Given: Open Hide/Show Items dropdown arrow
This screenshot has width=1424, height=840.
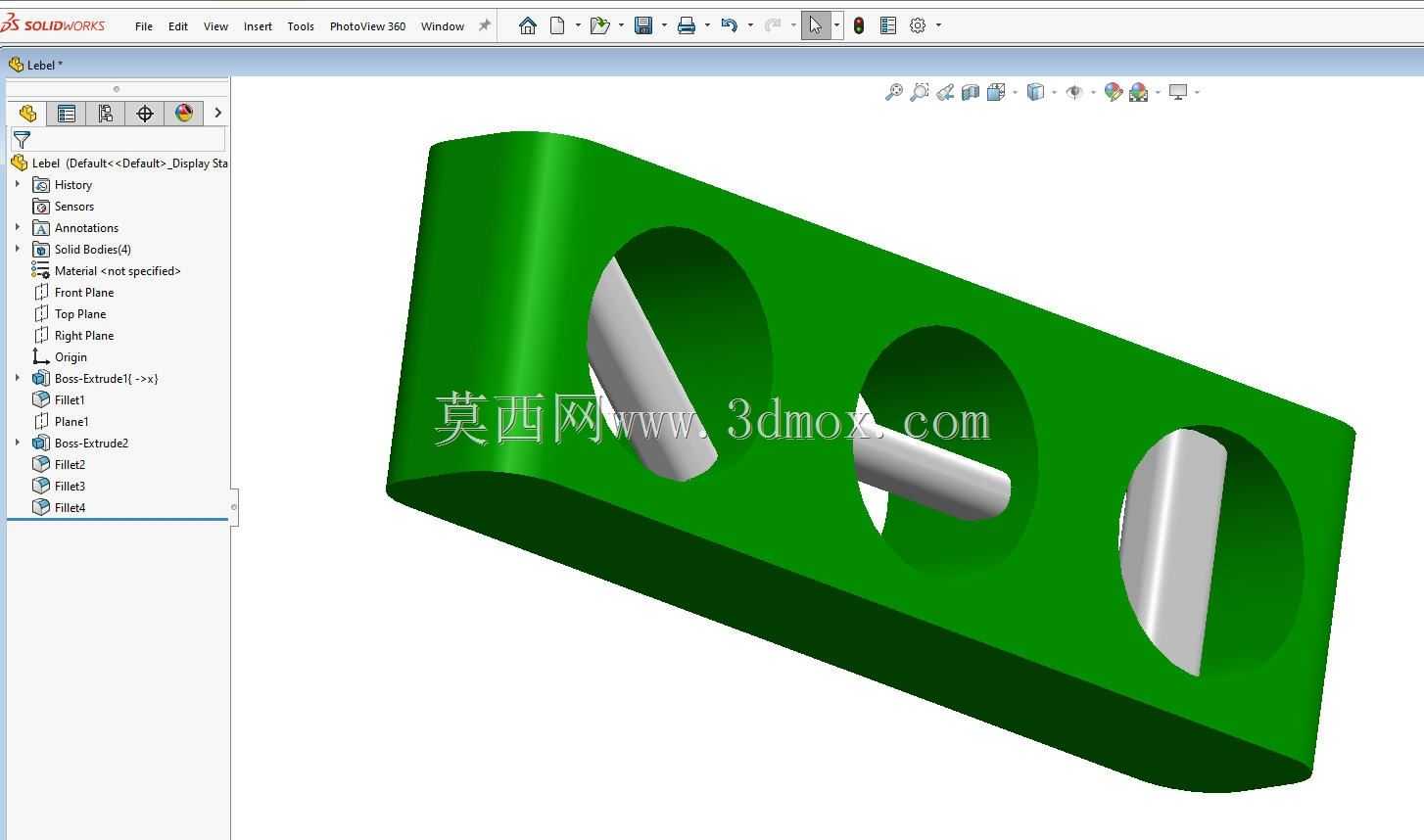Looking at the screenshot, I should [1093, 92].
